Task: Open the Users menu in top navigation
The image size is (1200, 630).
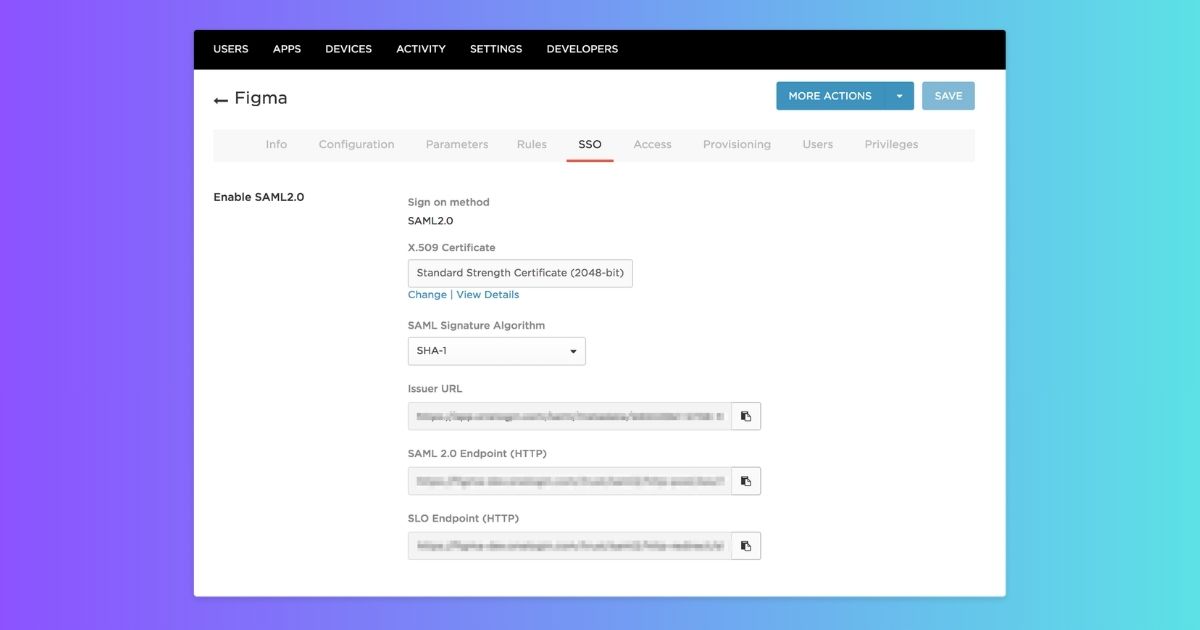Action: pos(231,49)
